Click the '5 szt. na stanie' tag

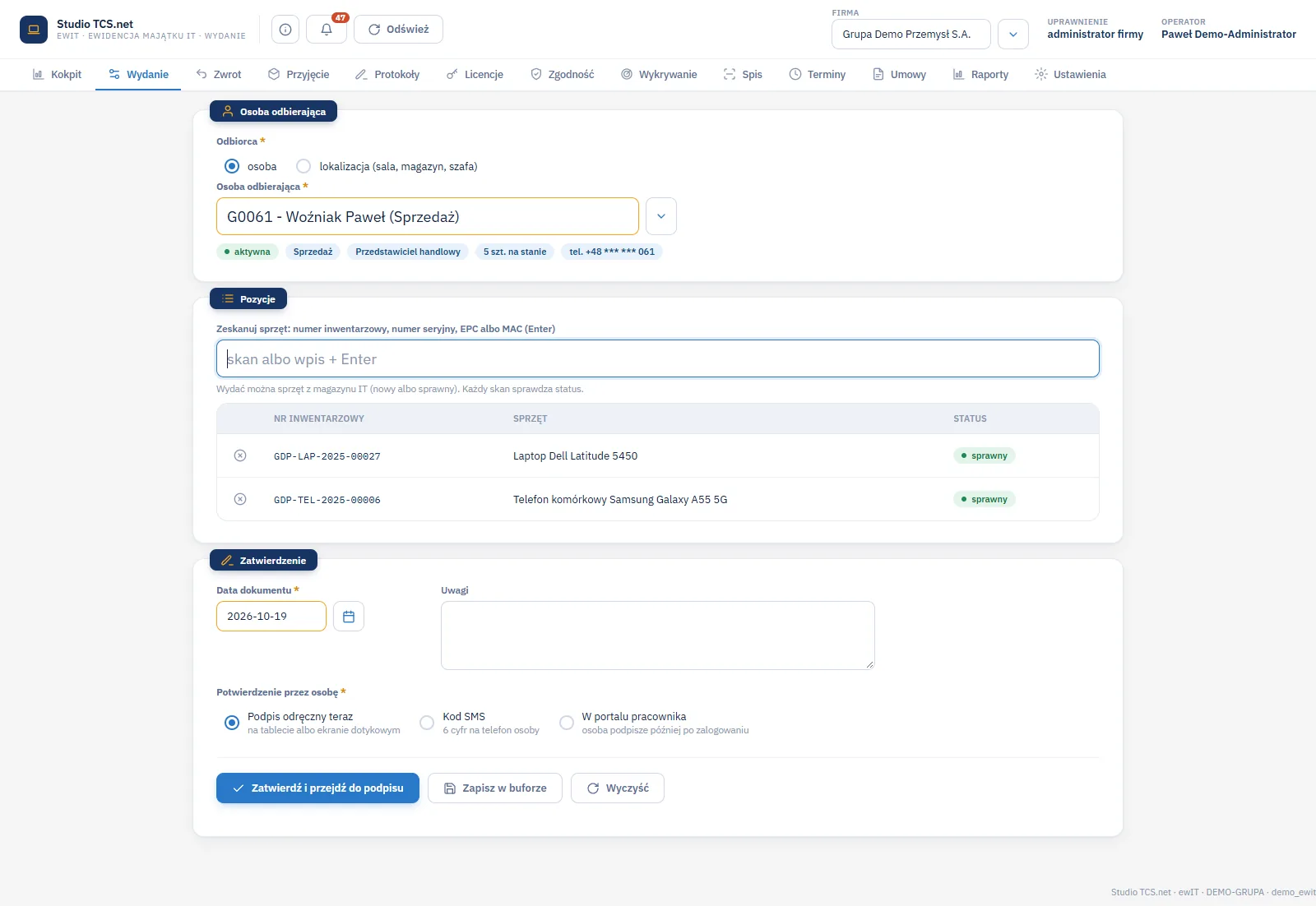point(515,252)
